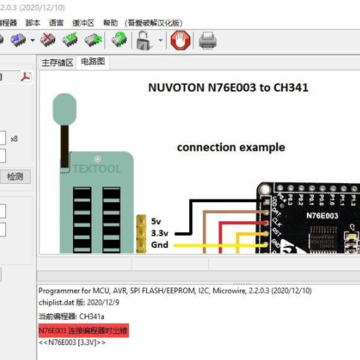Screen dimensions: 360x360
Task: Open the 脚本 menu
Action: (33, 23)
